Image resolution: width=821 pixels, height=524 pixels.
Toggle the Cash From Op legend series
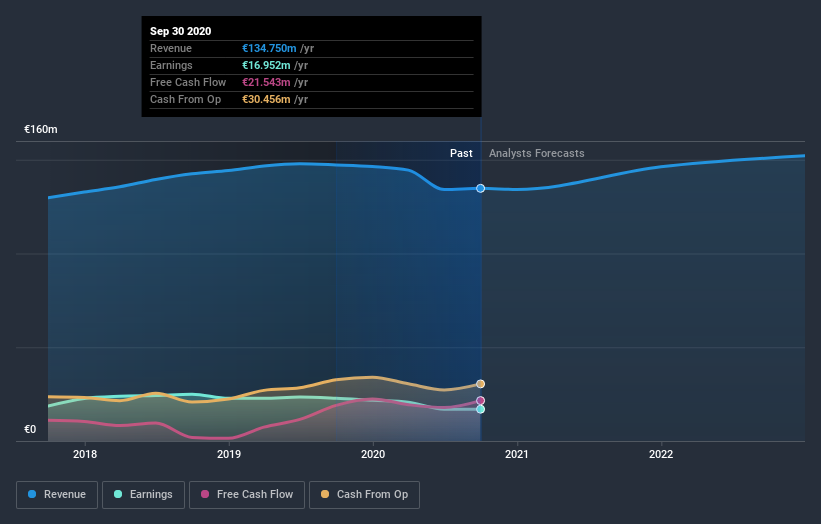364,495
